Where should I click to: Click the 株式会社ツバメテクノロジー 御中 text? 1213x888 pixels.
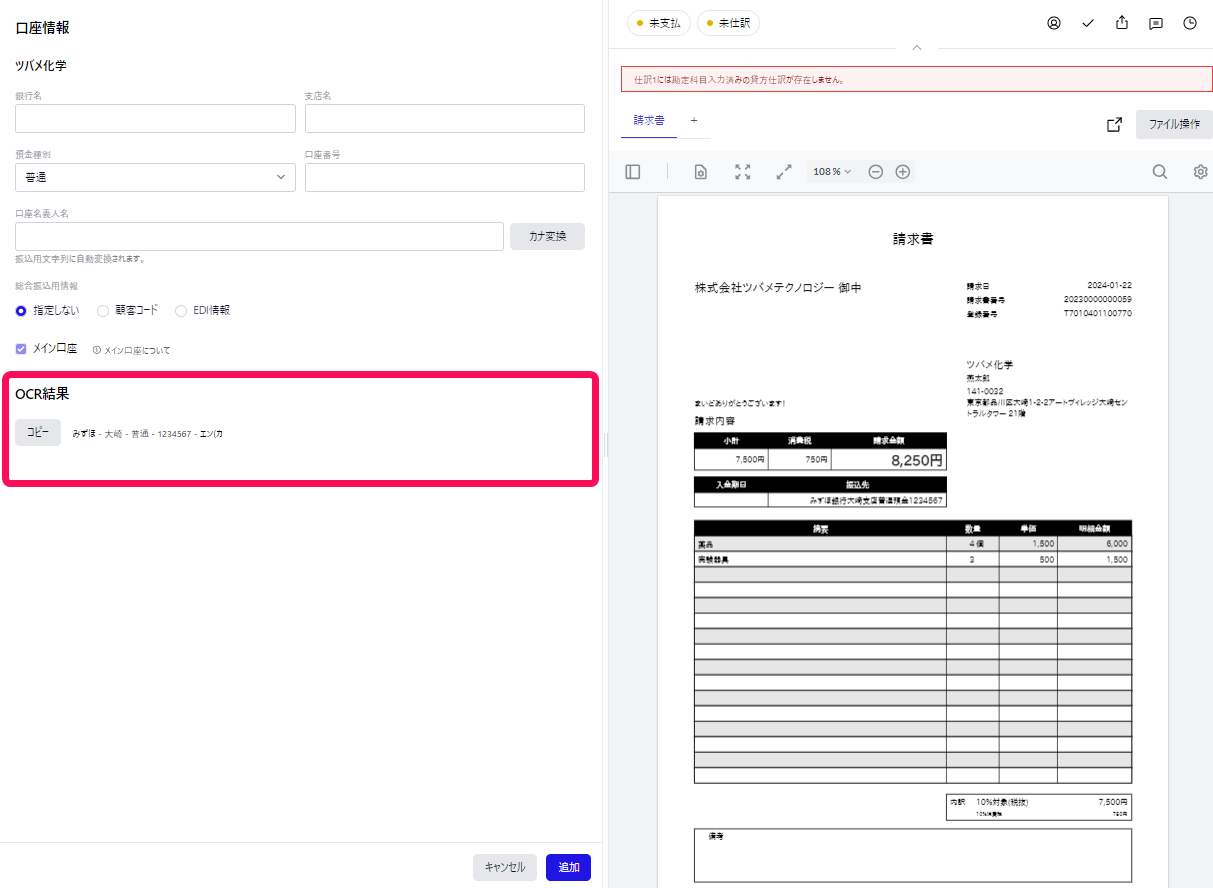click(x=778, y=288)
